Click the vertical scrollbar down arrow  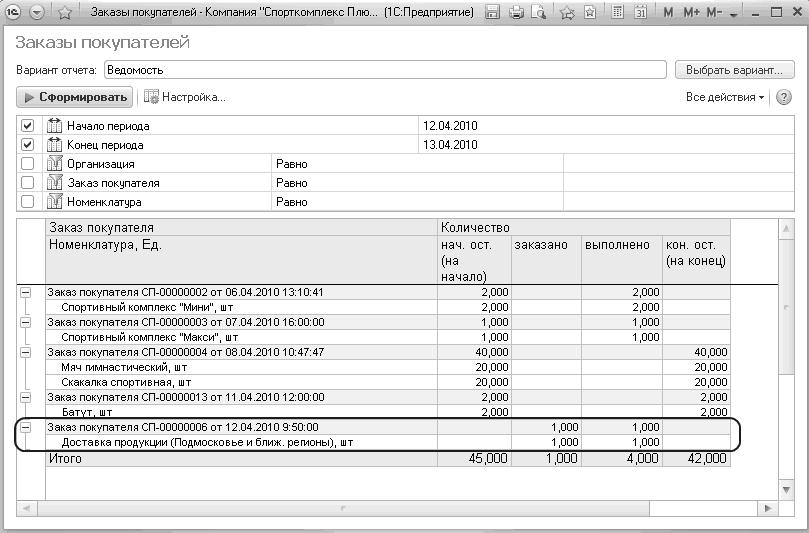[786, 490]
